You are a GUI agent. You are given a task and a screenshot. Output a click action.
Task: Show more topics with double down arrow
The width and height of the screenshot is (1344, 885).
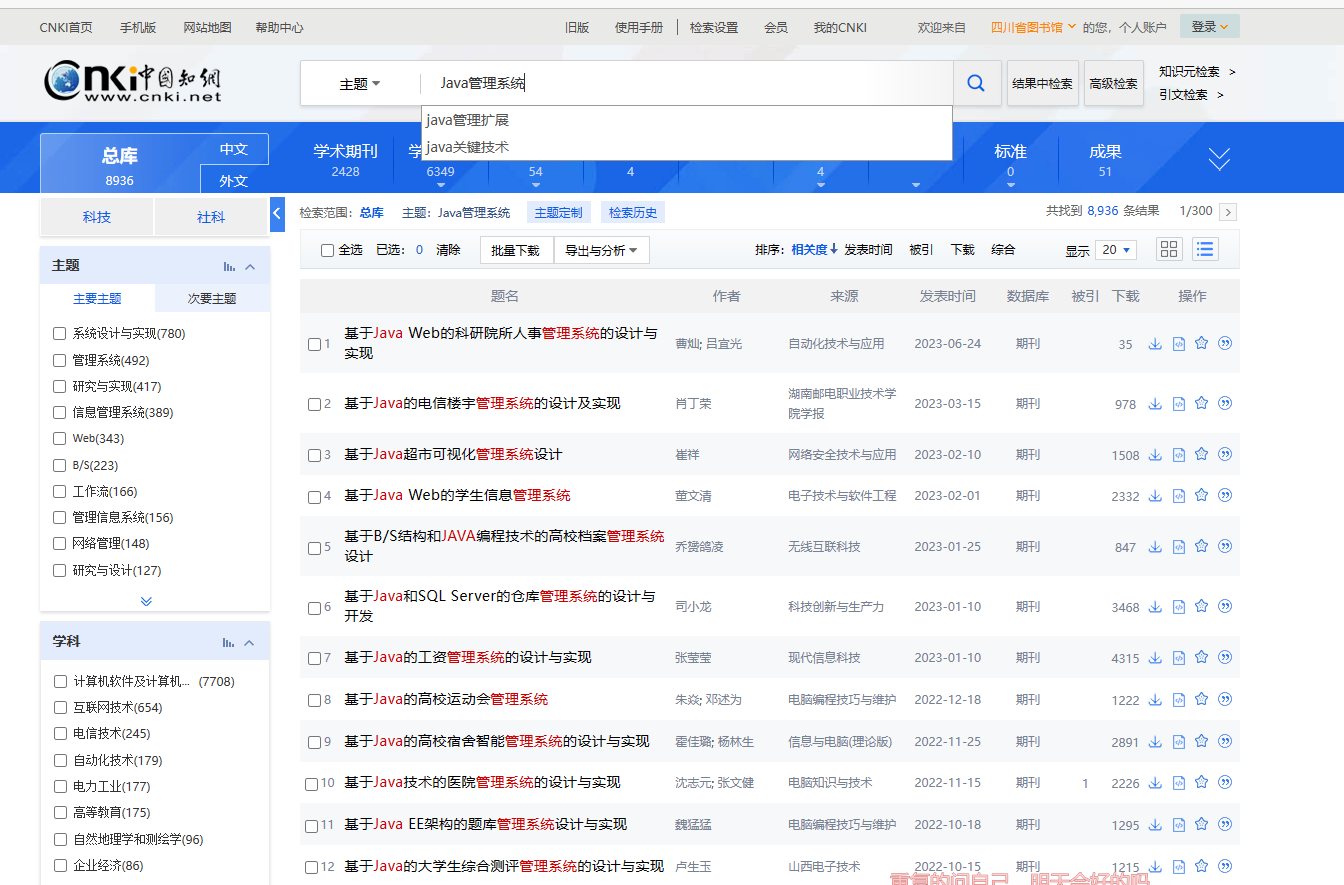[146, 601]
